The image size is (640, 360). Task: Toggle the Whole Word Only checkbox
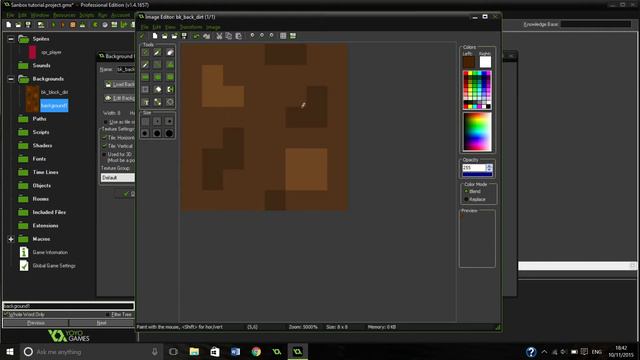tap(6, 314)
